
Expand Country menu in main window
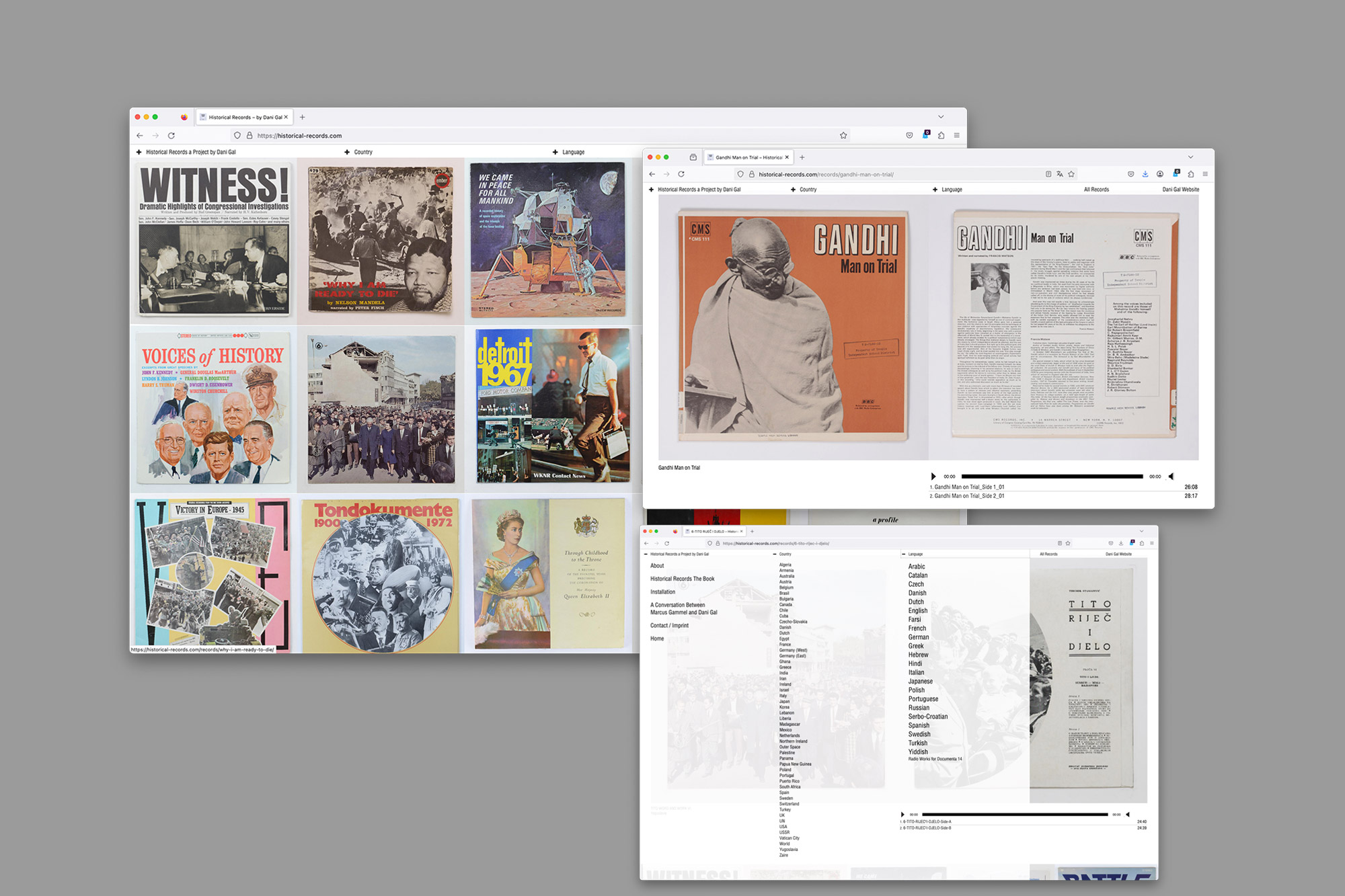[358, 153]
